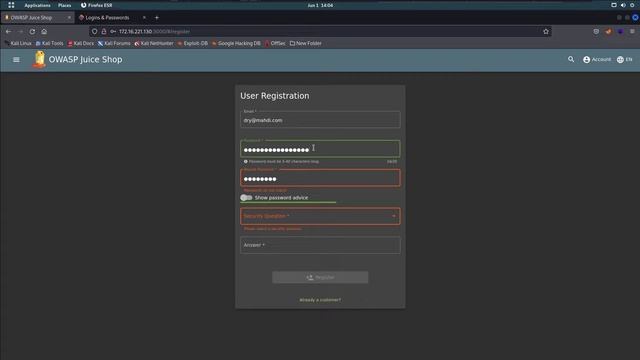The height and width of the screenshot is (360, 640).
Task: Open a new tab with the plus icon
Action: click(157, 18)
